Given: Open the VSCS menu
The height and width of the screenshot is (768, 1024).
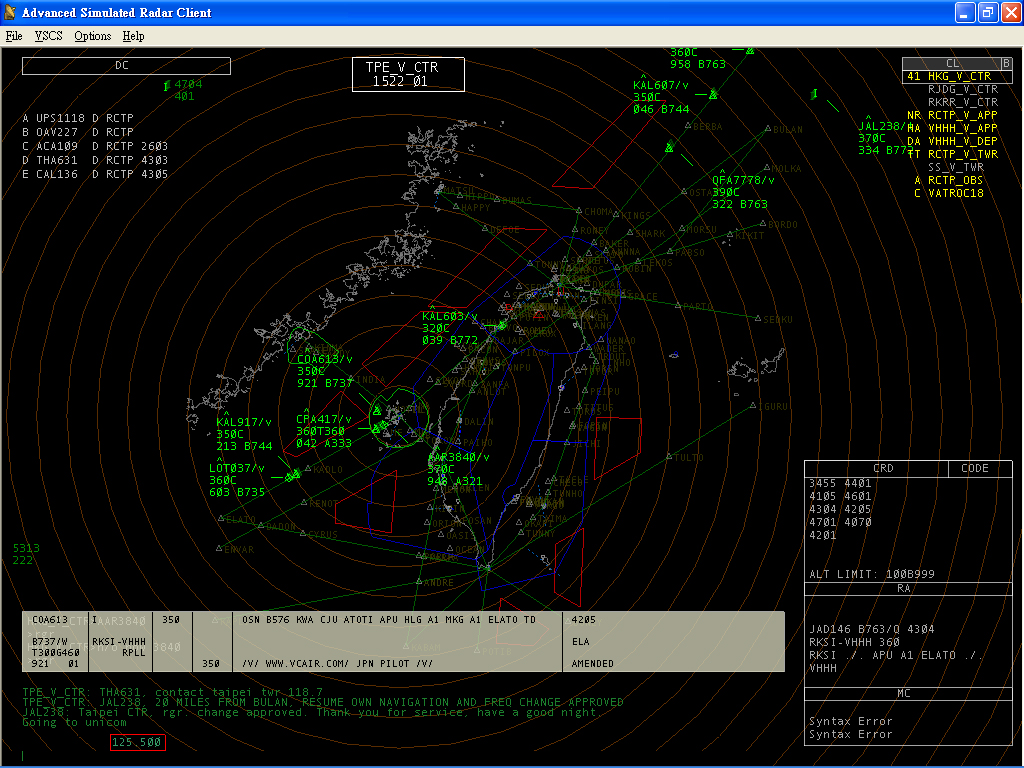Looking at the screenshot, I should click(x=48, y=36).
